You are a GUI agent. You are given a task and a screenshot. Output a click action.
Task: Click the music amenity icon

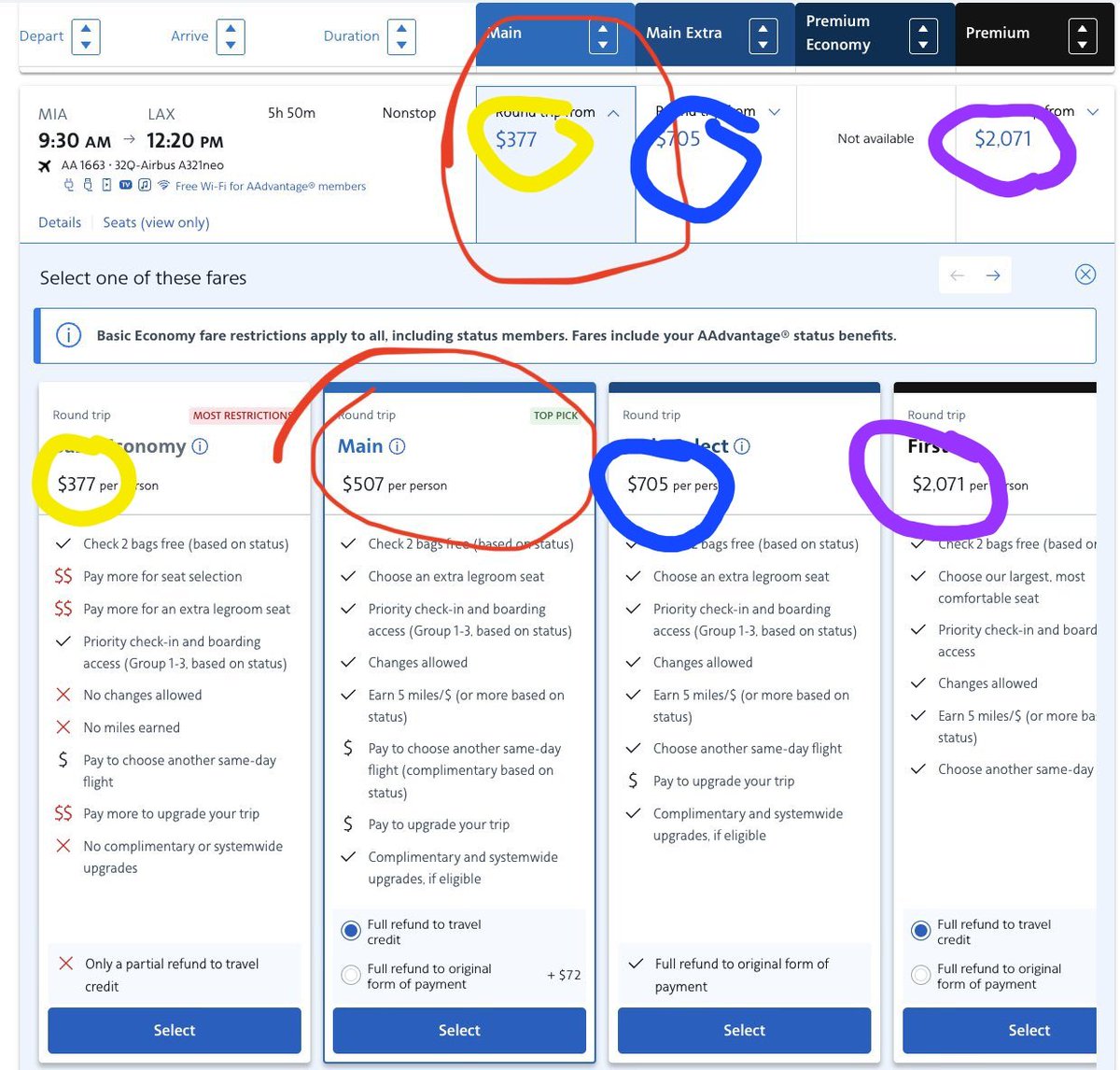[145, 185]
